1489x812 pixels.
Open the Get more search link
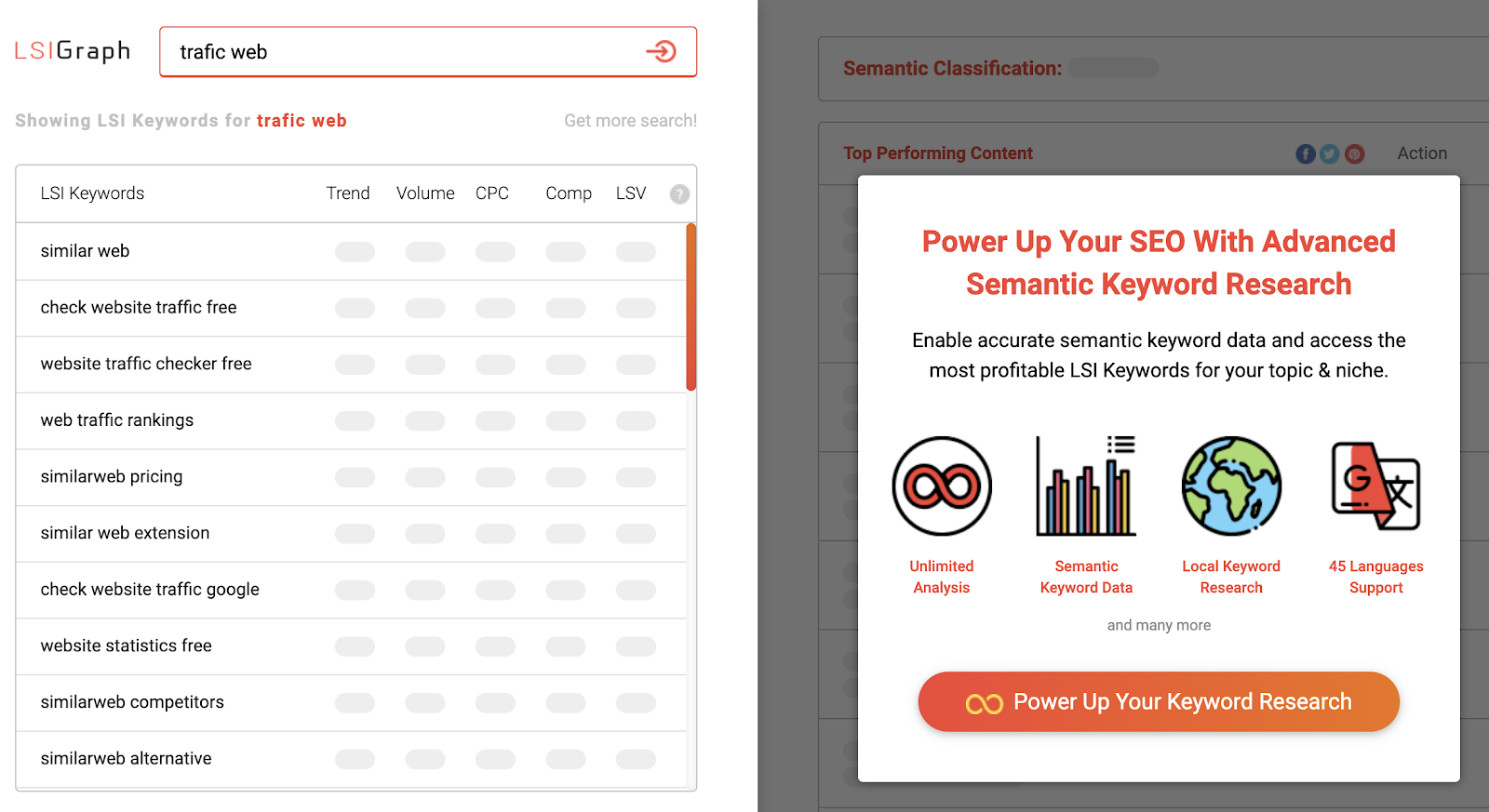point(630,121)
